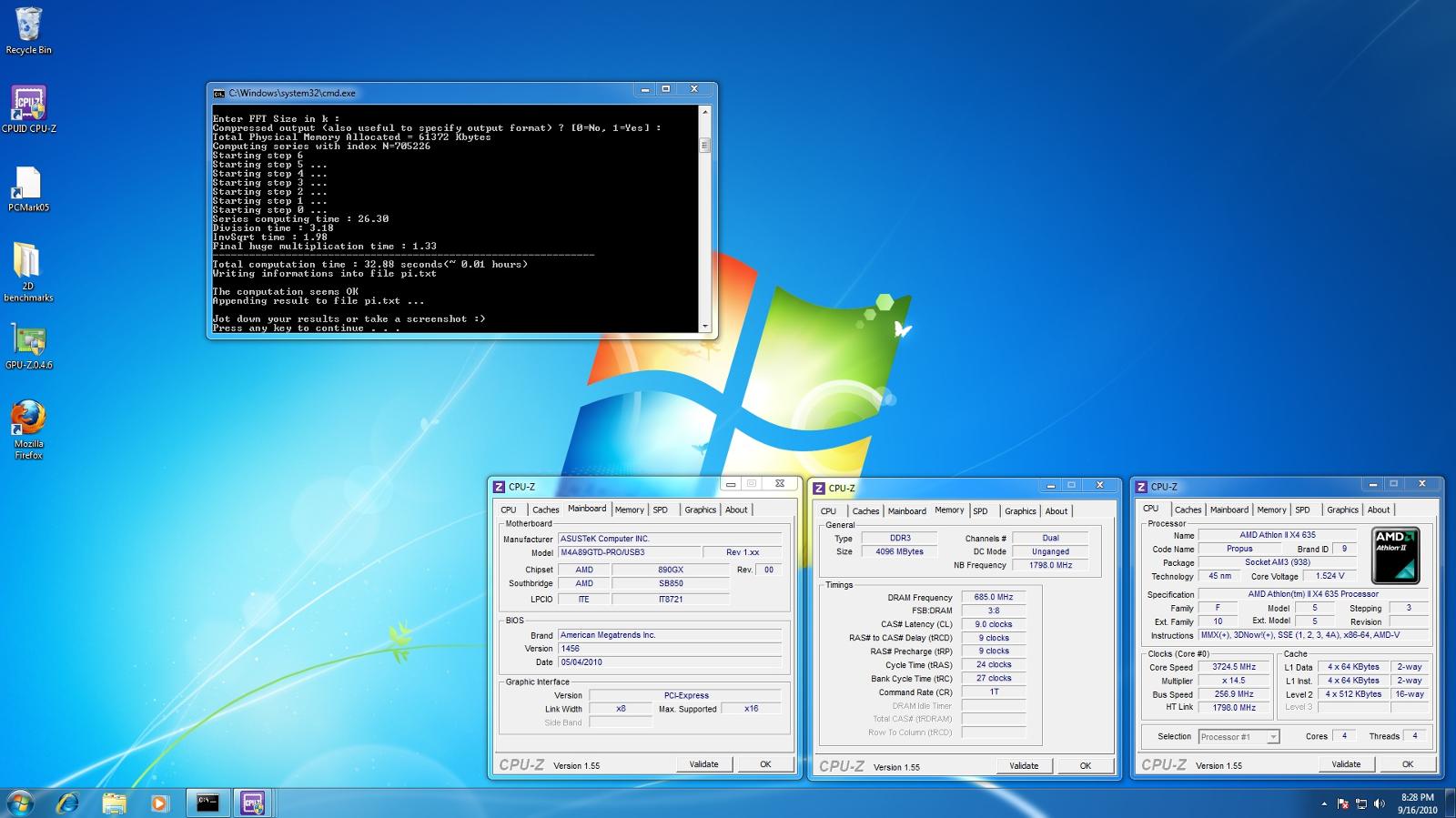Image resolution: width=1456 pixels, height=818 pixels.
Task: Open the CPU tab in the Mainboard CPU-Z window
Action: [509, 510]
